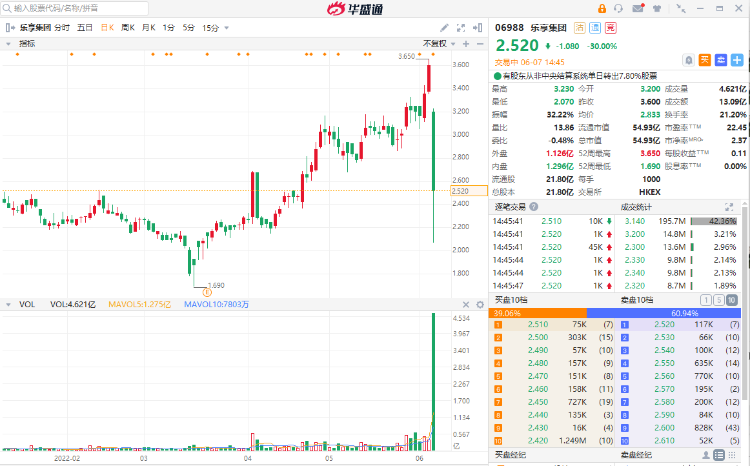Open more timeframe options dropdown after 15分
Viewport: 750px width, 466px height.
point(227,28)
